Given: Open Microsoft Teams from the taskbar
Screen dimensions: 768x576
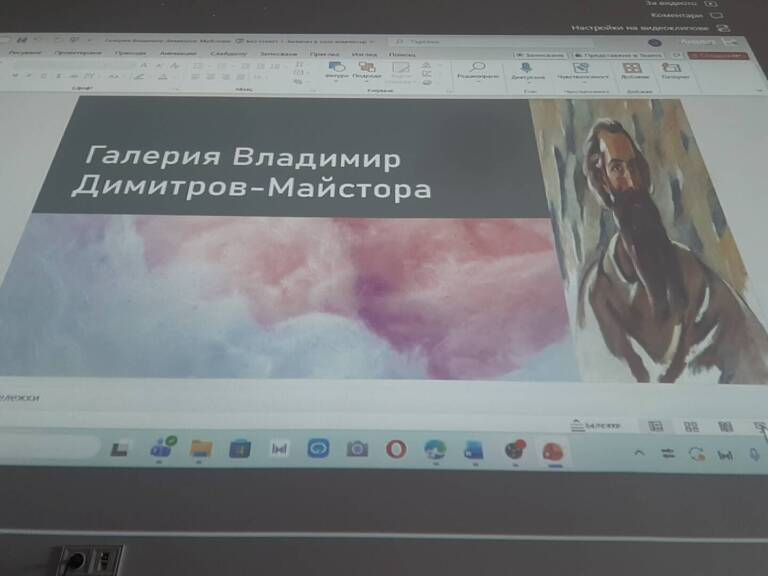Looking at the screenshot, I should [x=162, y=447].
